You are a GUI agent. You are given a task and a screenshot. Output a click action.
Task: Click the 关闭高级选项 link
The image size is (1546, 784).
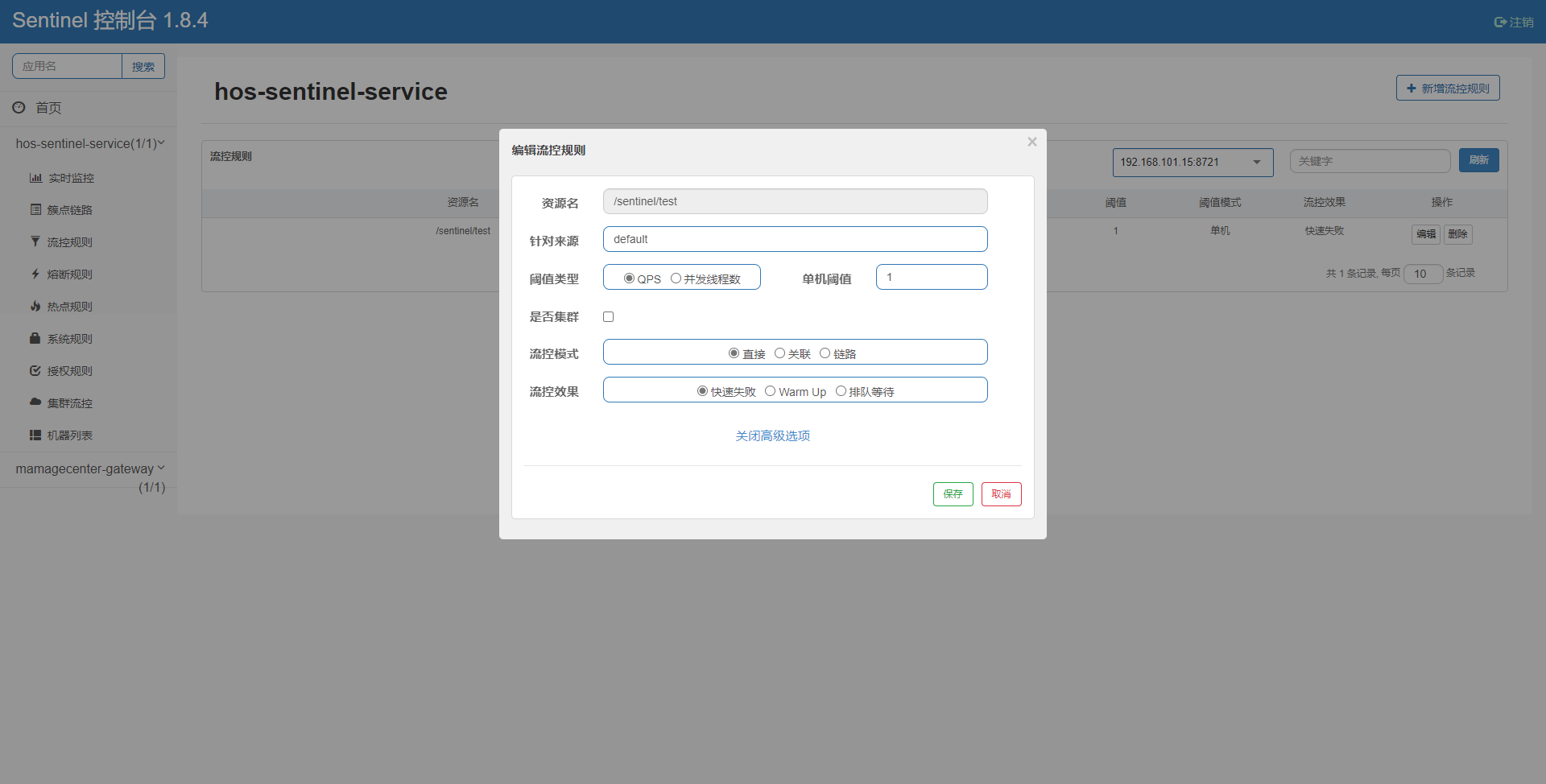[x=772, y=436]
